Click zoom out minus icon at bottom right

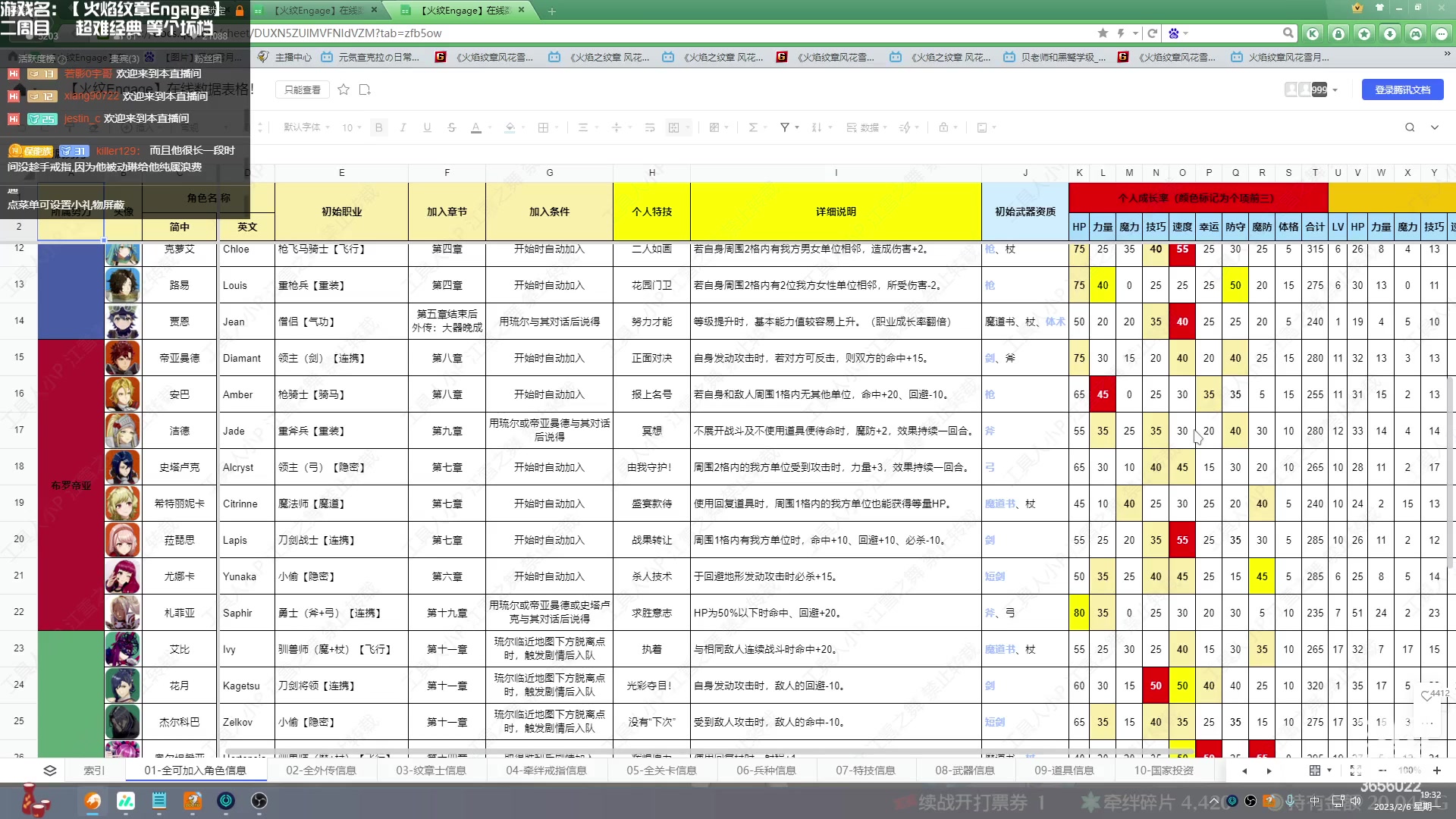[x=1382, y=770]
